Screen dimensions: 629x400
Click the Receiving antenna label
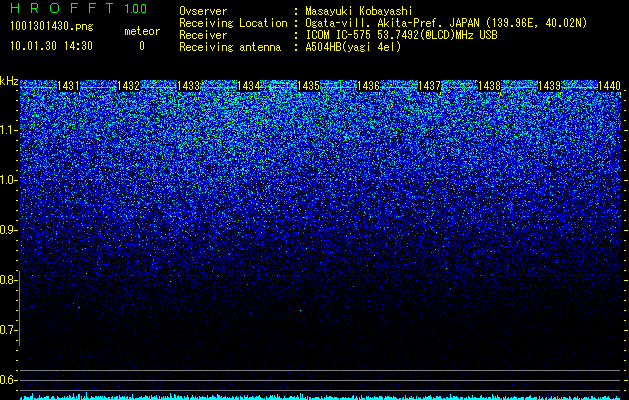[230, 47]
